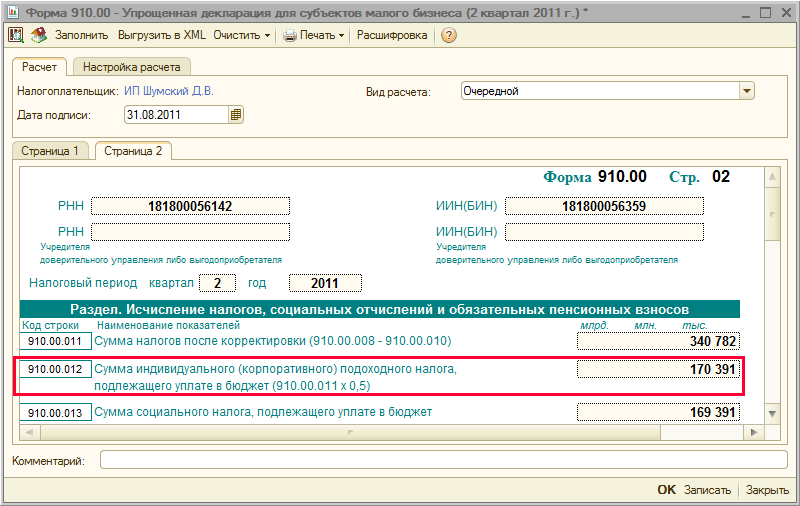Open help with the question mark icon
The image size is (800, 506).
tap(449, 35)
